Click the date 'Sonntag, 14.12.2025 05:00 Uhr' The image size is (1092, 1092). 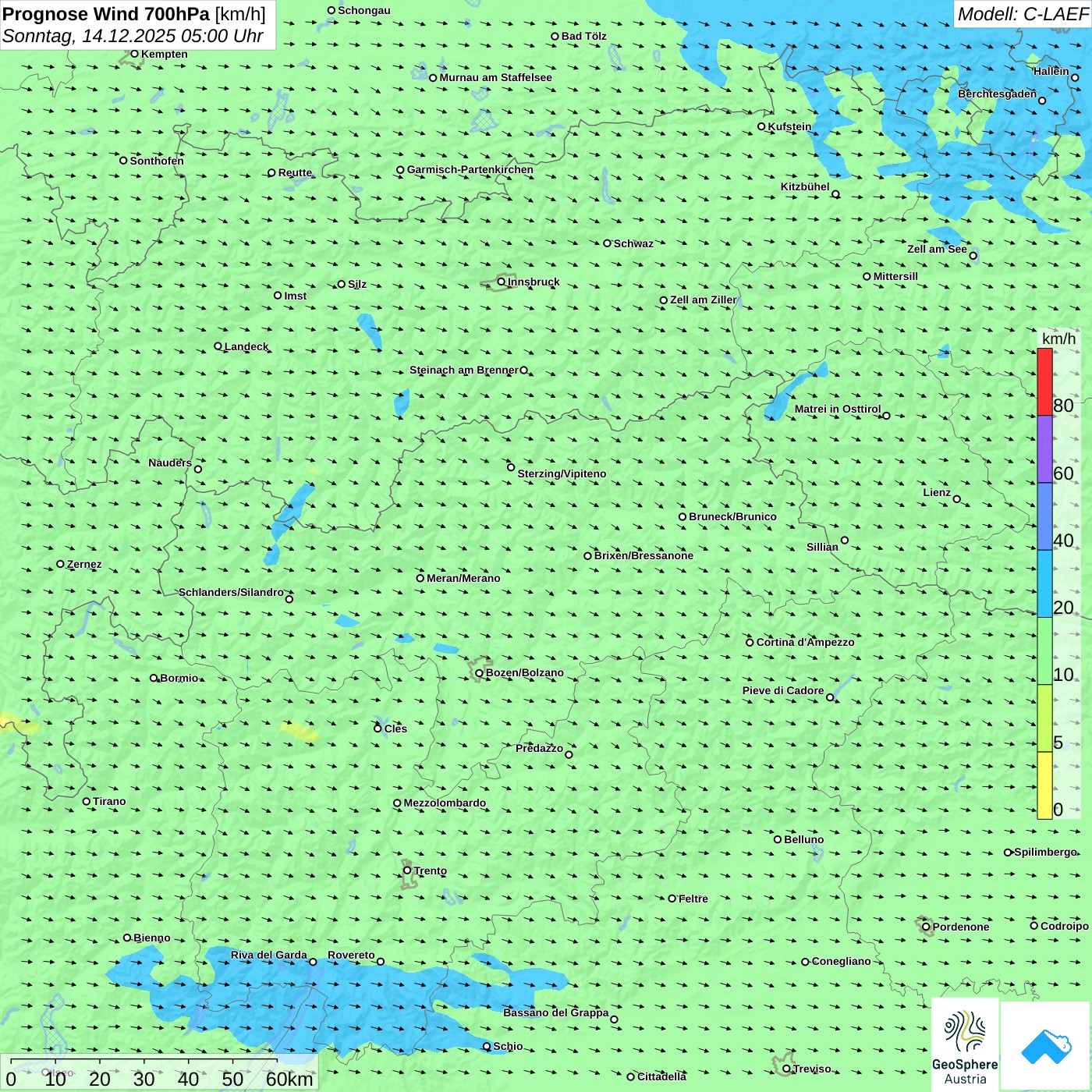[133, 36]
